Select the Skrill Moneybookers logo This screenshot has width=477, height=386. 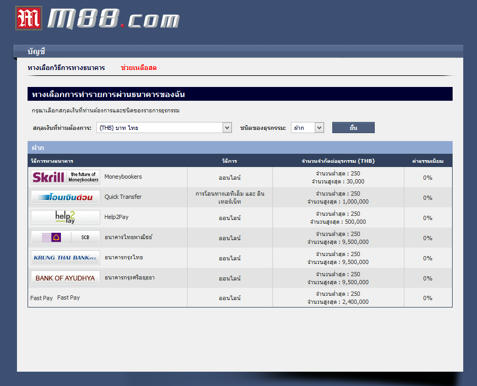pyautogui.click(x=66, y=177)
